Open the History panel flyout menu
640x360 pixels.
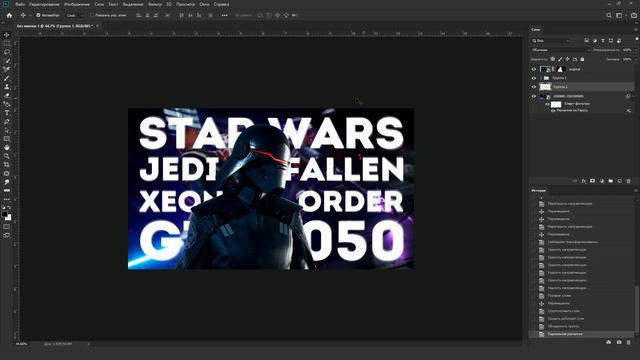tap(636, 191)
